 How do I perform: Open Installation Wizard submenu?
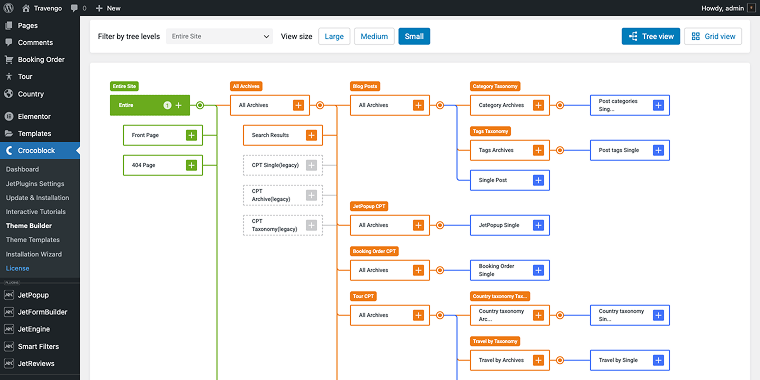34,254
